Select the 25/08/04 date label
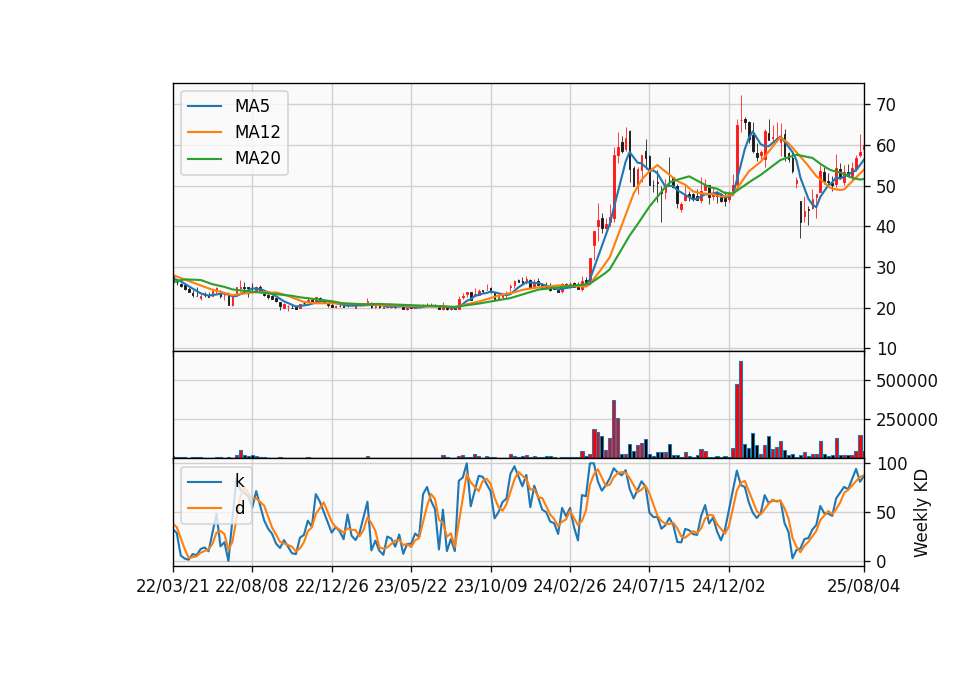The image size is (960, 690). pyautogui.click(x=864, y=586)
